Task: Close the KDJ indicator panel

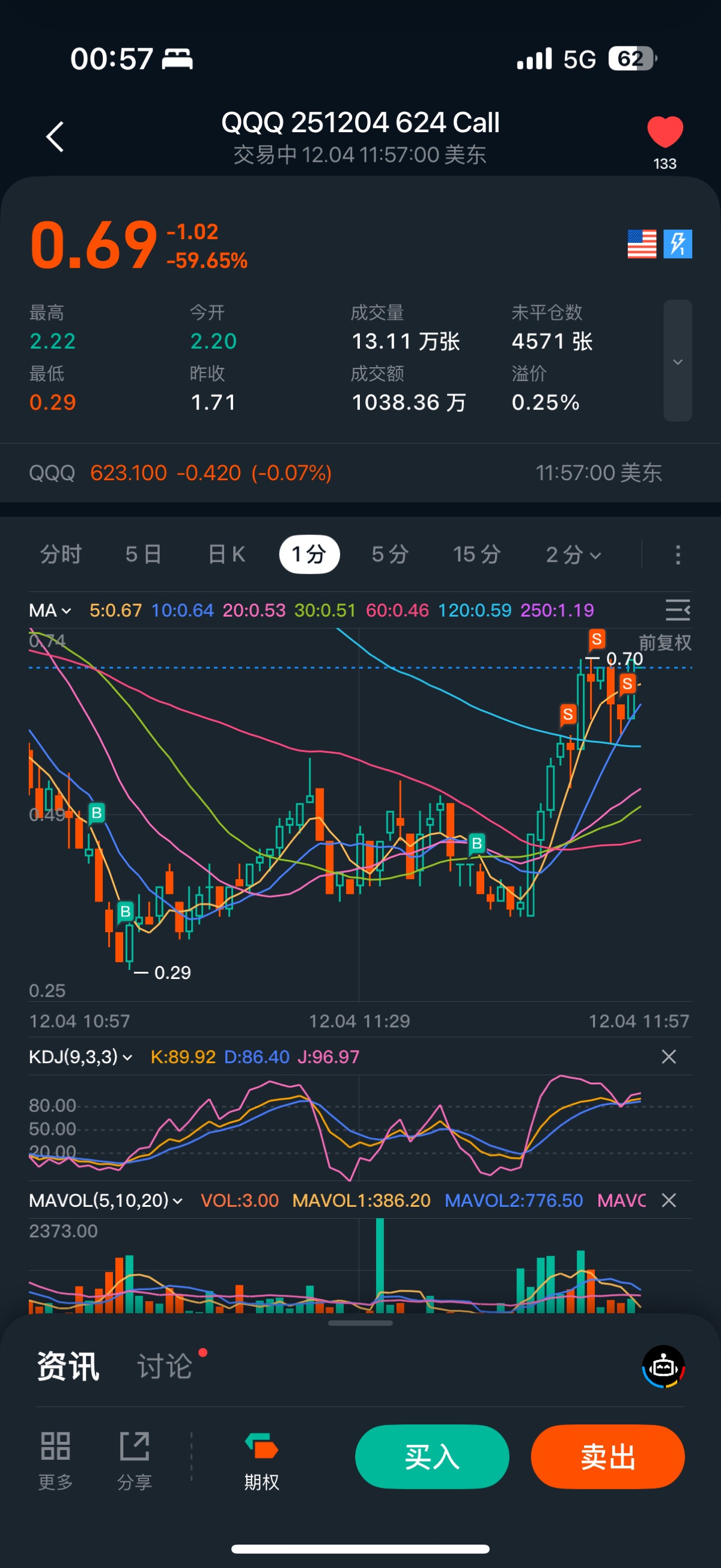Action: point(669,1057)
